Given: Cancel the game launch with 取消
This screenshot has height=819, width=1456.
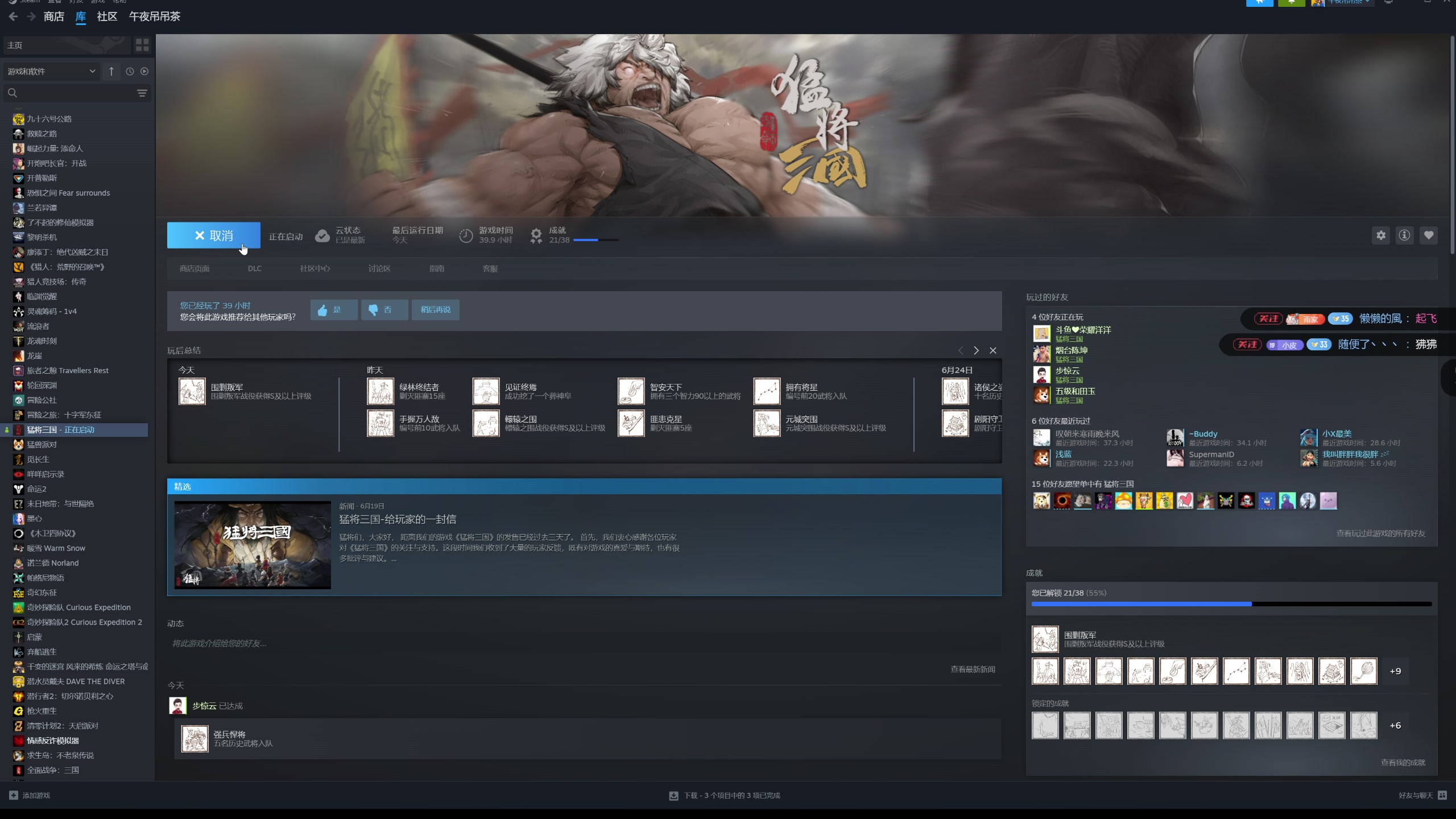Looking at the screenshot, I should point(214,235).
